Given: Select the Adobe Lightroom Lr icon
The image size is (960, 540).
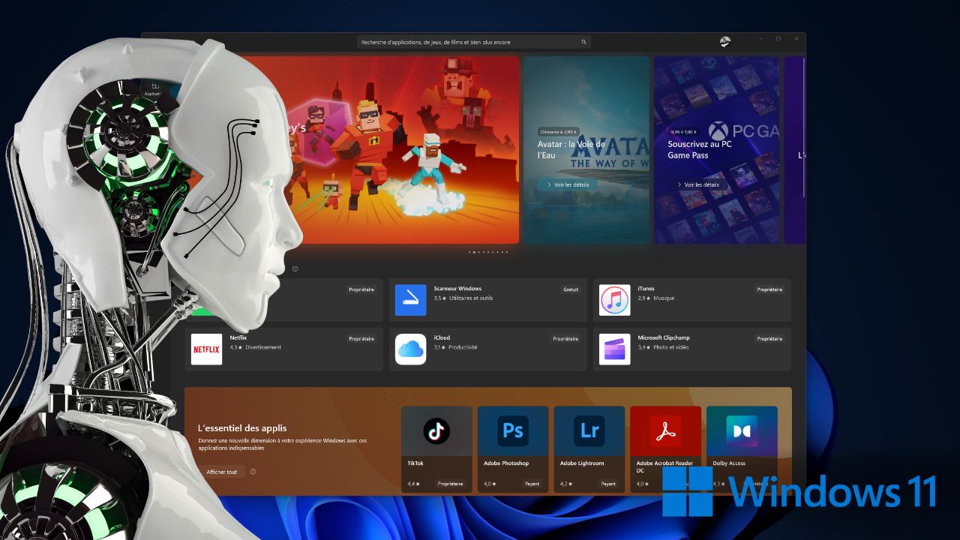Looking at the screenshot, I should [590, 431].
